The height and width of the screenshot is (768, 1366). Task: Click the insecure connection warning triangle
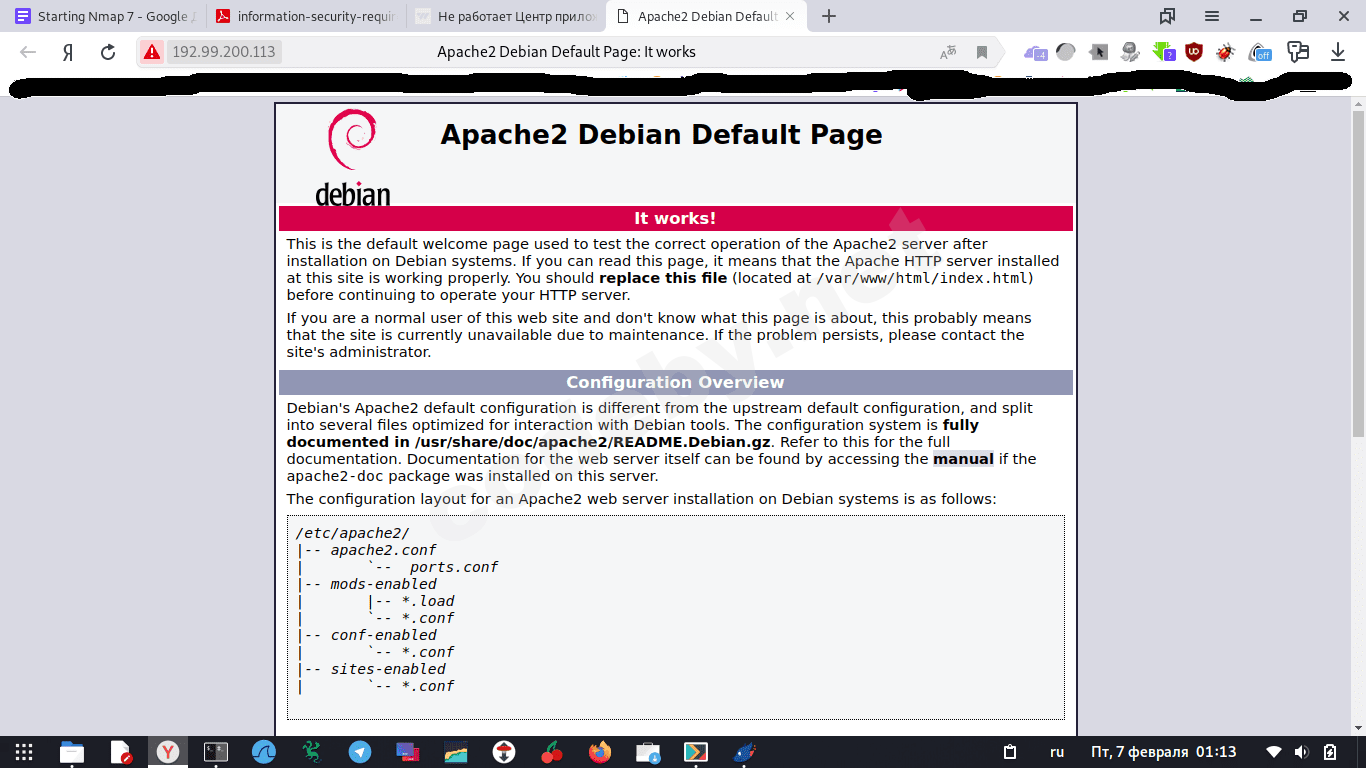pyautogui.click(x=152, y=52)
